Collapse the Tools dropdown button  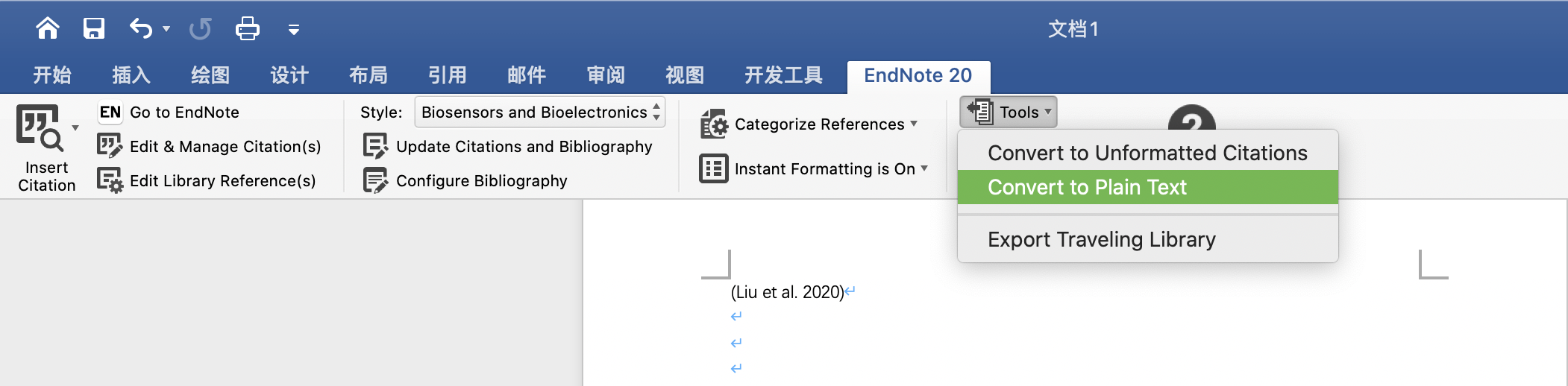click(x=1009, y=112)
